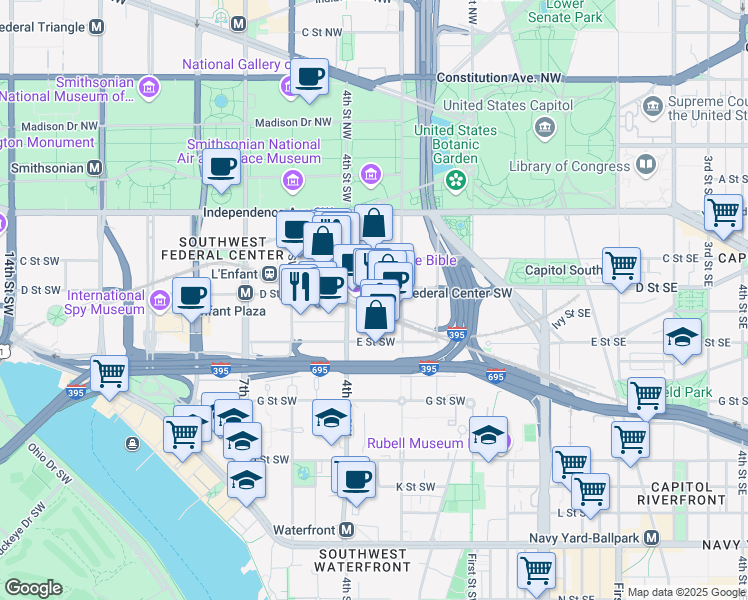Select the fork and knife restaurant marker

click(301, 287)
